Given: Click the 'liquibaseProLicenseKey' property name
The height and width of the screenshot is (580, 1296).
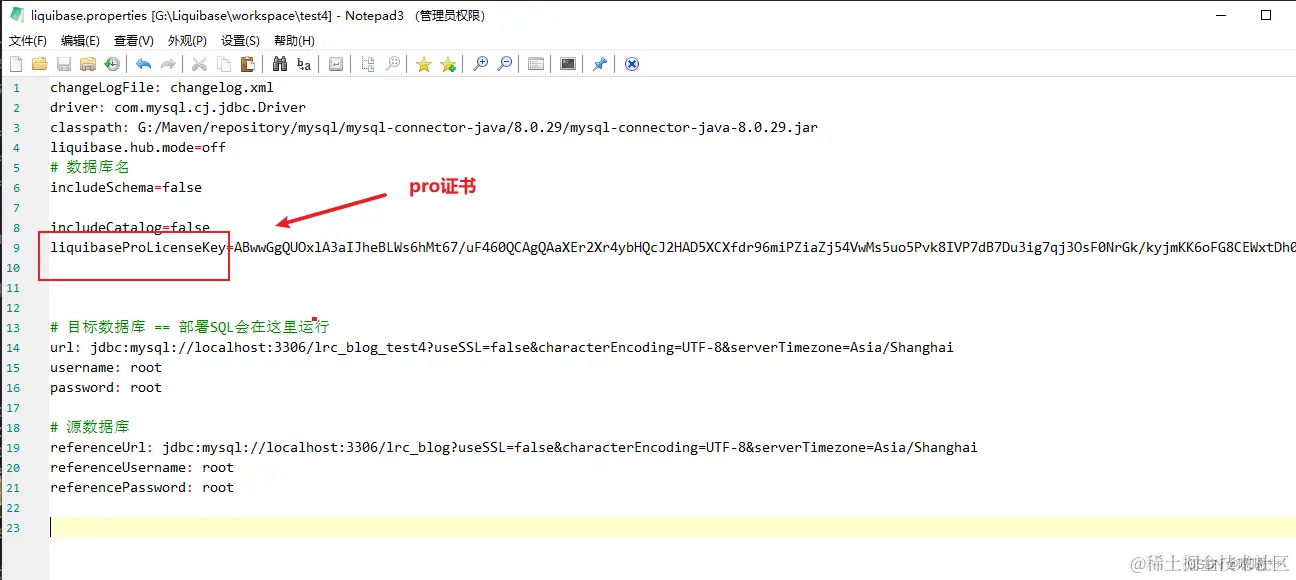Looking at the screenshot, I should [x=138, y=247].
